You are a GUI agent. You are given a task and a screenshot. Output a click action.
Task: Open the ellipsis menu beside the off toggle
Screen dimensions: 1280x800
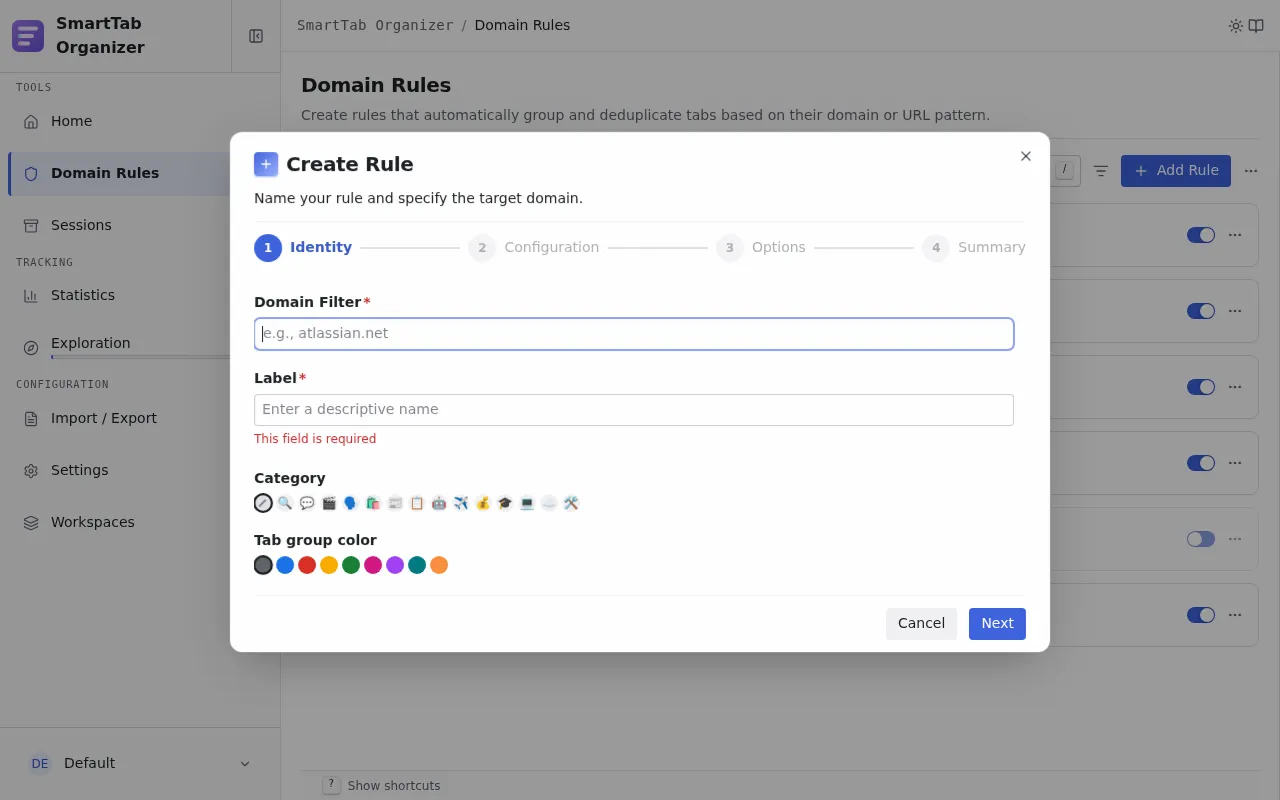pos(1235,539)
